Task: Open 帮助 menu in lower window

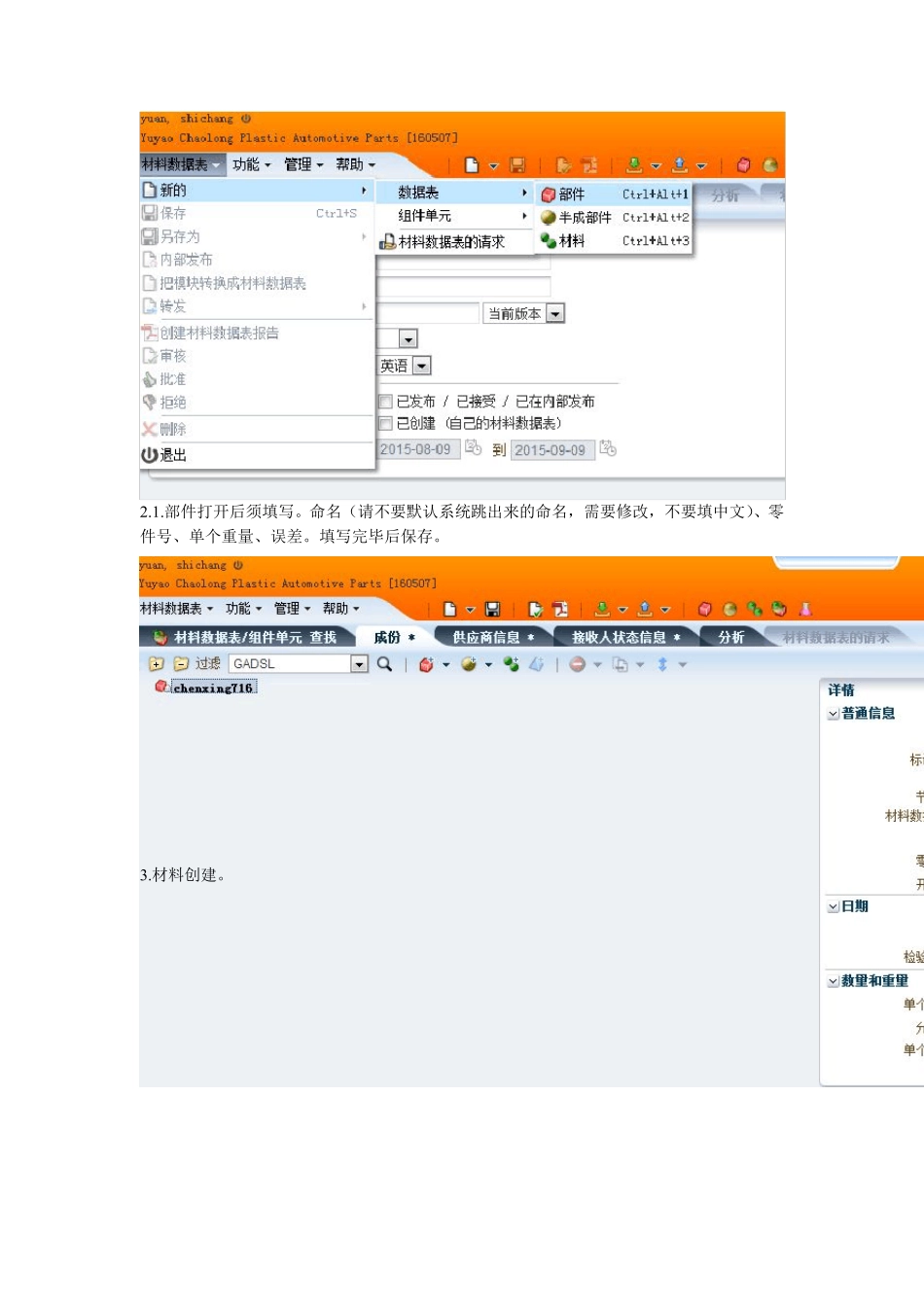Action: click(x=341, y=609)
